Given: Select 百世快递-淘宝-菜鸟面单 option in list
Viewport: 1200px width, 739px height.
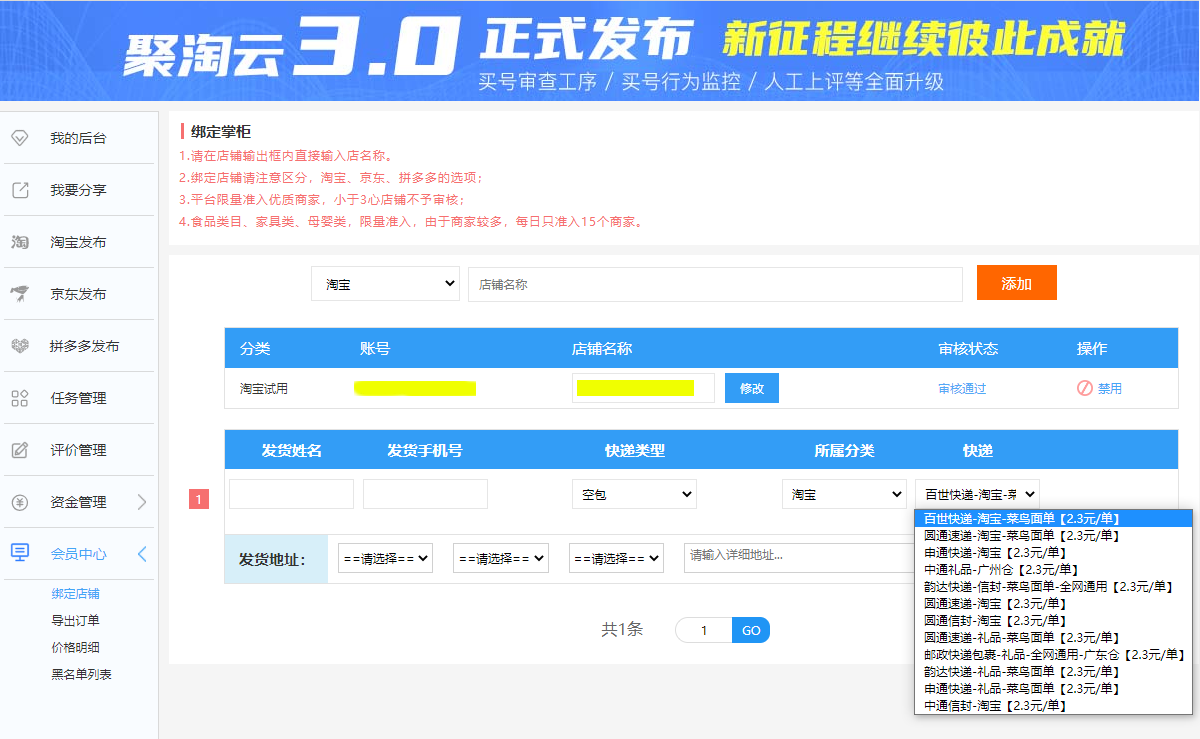Looking at the screenshot, I should 1053,519.
